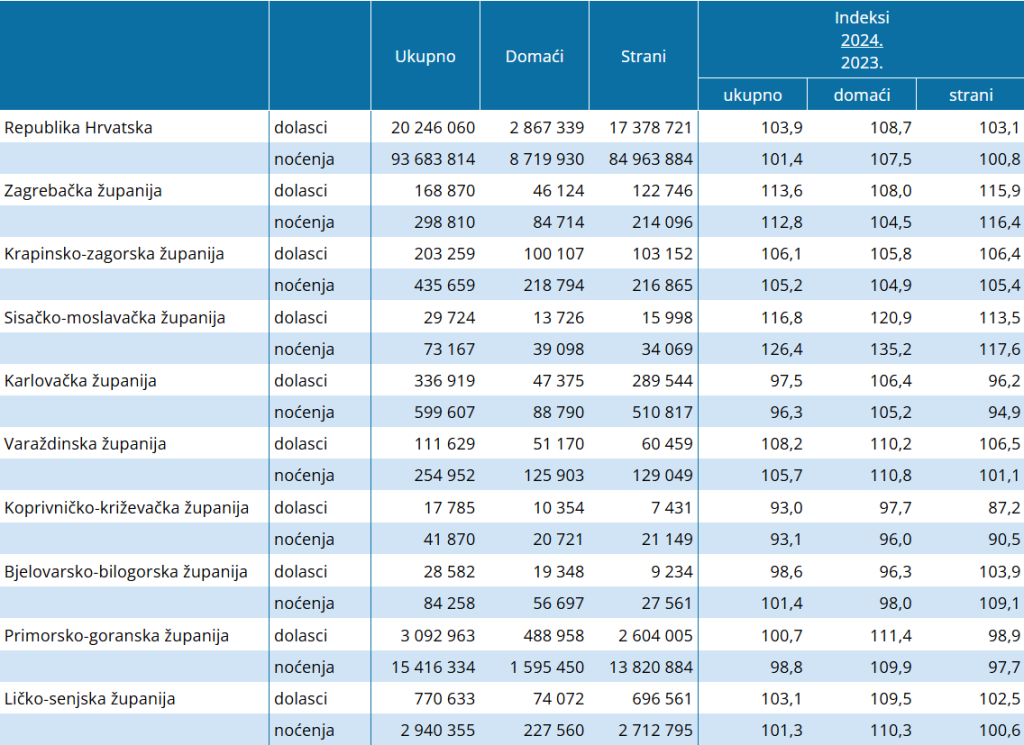
Task: Click the Domaći column header
Action: (534, 56)
